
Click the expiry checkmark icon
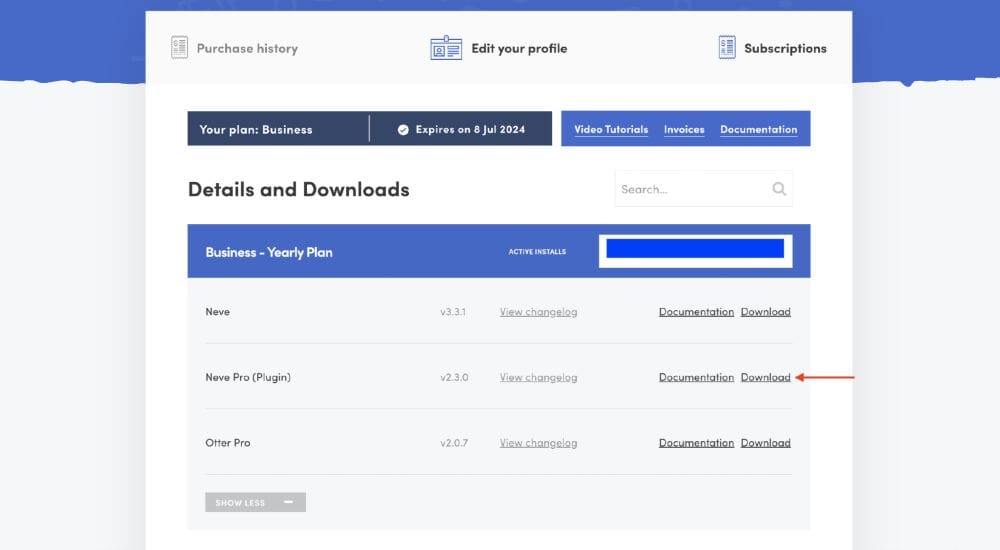403,130
